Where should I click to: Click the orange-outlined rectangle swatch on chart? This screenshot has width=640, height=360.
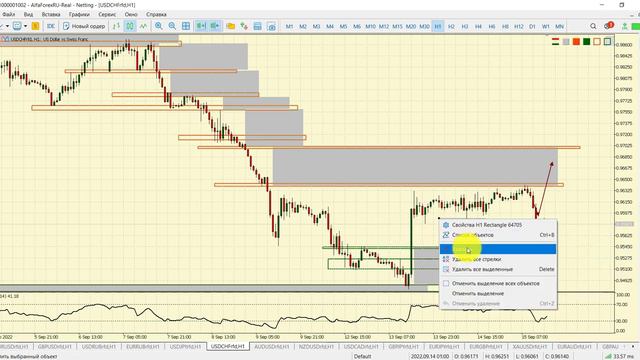tap(597, 42)
